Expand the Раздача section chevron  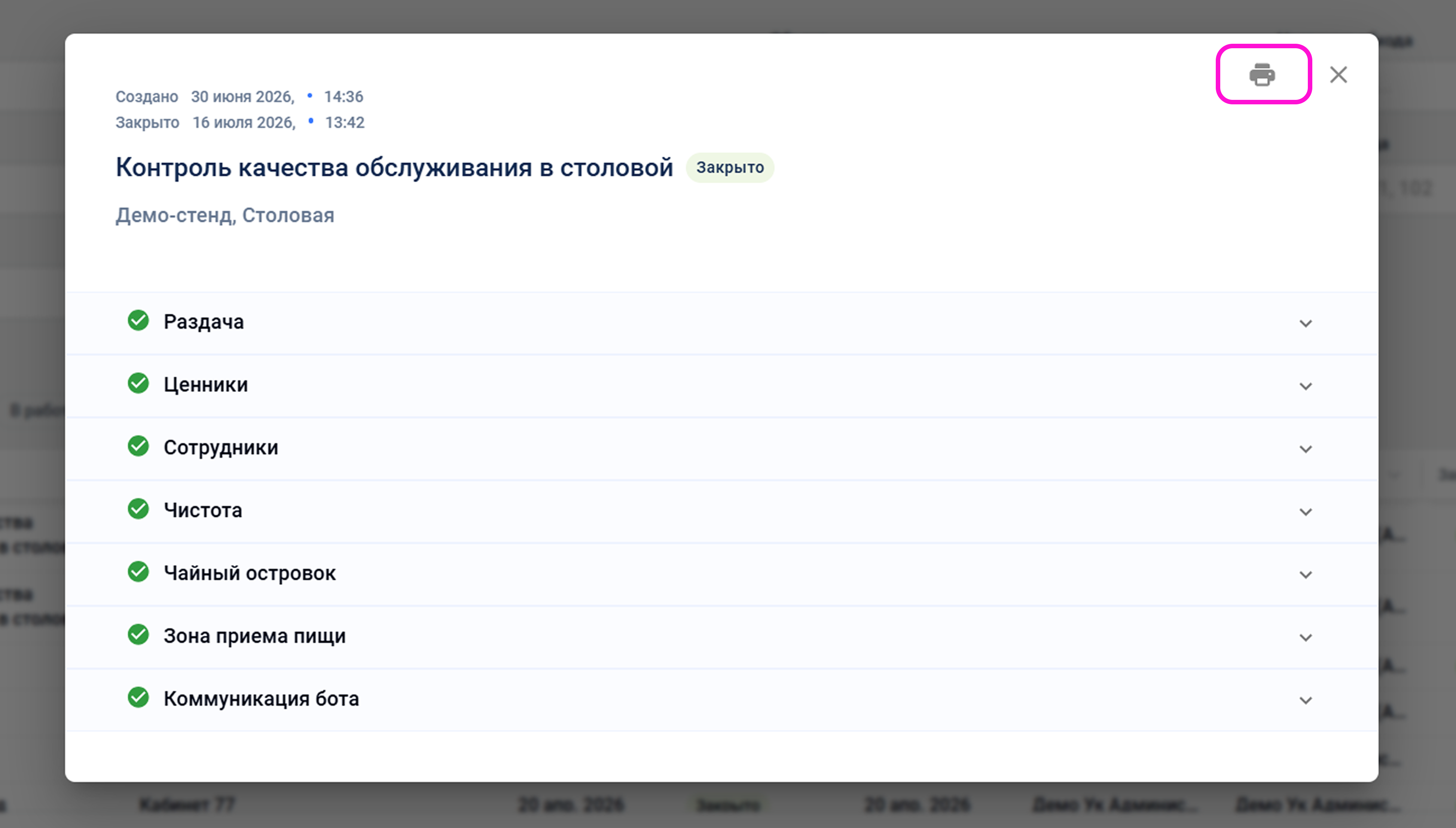pyautogui.click(x=1306, y=323)
